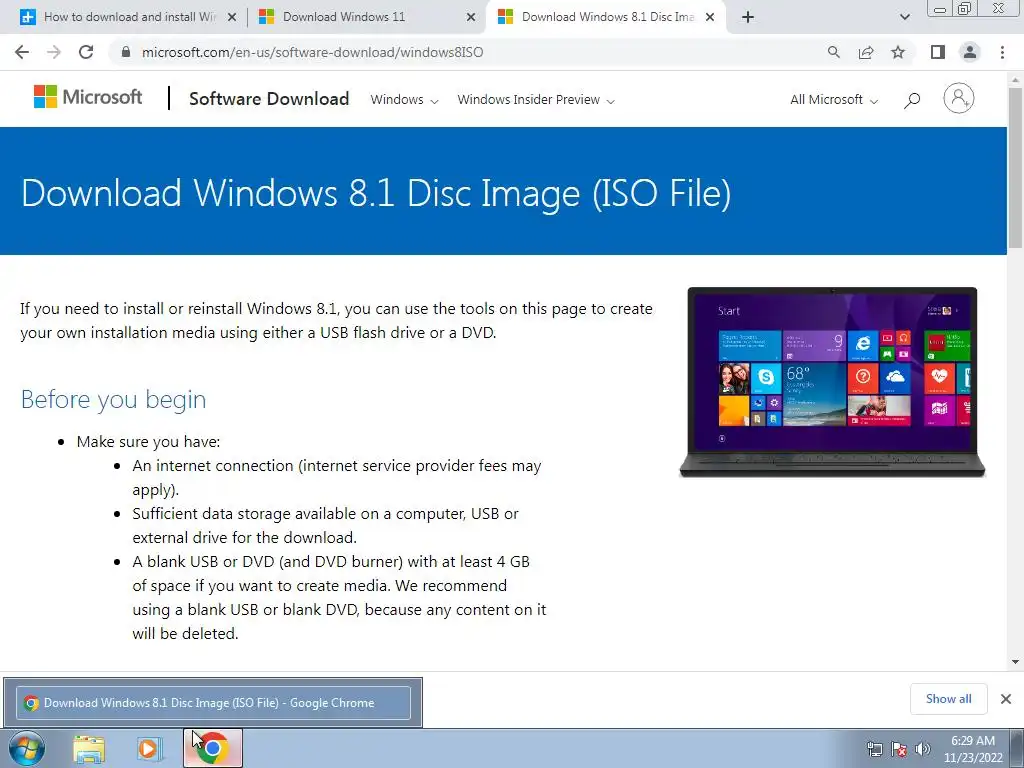Click the lock icon in address bar
1024x768 pixels.
coord(127,52)
